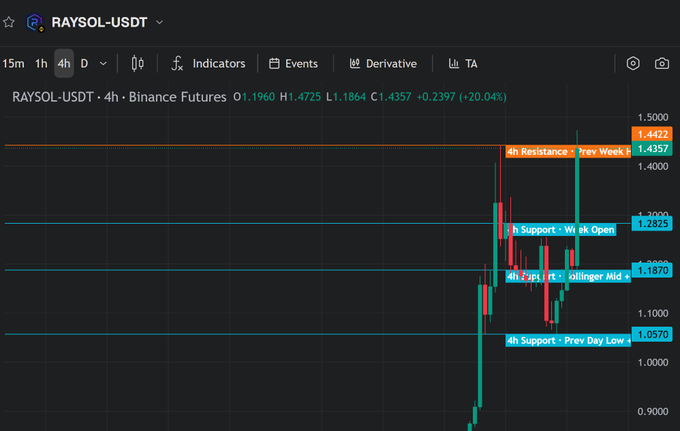Image resolution: width=680 pixels, height=431 pixels.
Task: Click the chart title RAYSOL-USDT 4h Binance Futures
Action: 119,97
